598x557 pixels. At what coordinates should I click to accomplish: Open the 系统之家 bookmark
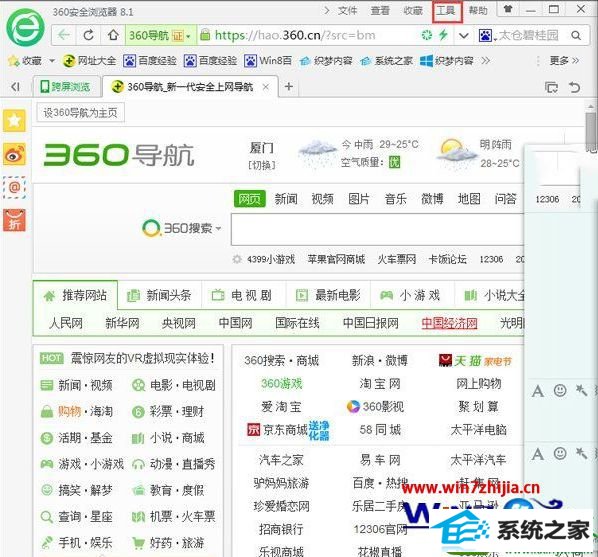pyautogui.click(x=387, y=61)
